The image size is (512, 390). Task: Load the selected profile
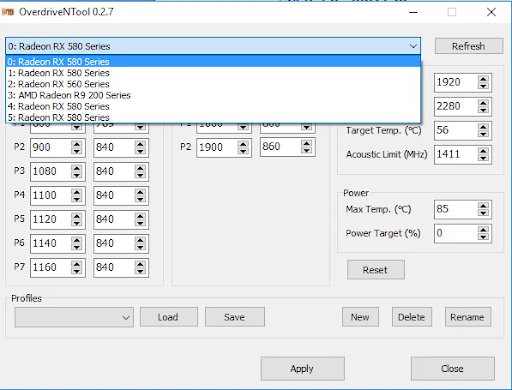(169, 317)
